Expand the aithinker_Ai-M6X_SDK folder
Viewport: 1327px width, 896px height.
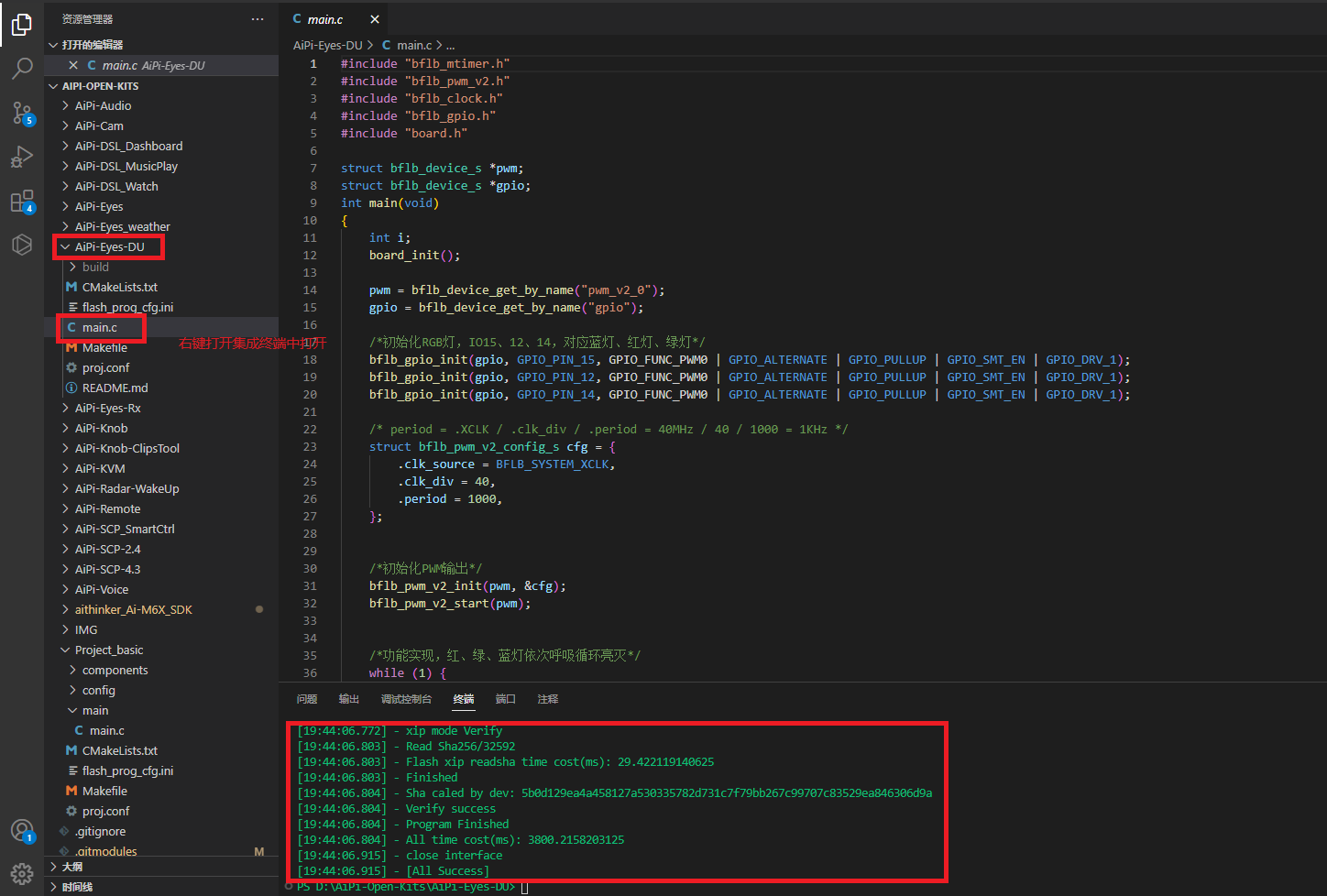161,609
